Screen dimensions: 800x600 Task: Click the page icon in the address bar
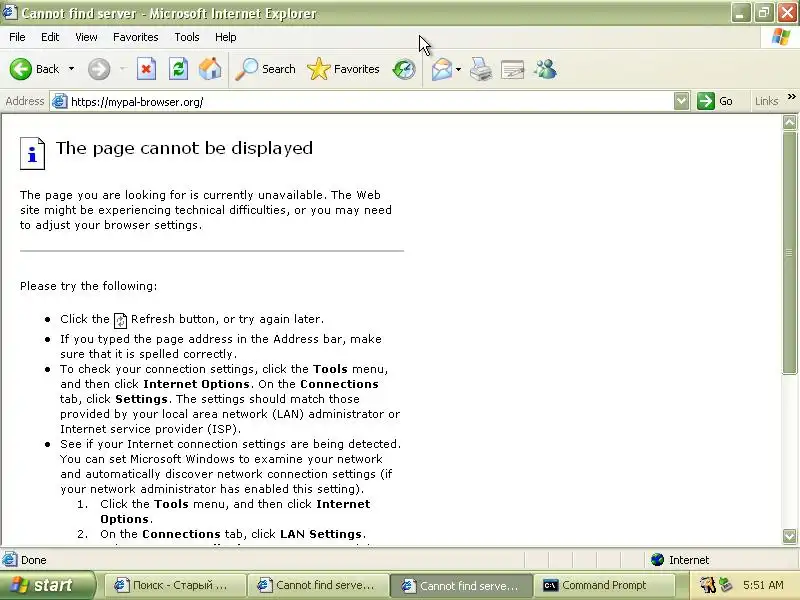[x=60, y=101]
